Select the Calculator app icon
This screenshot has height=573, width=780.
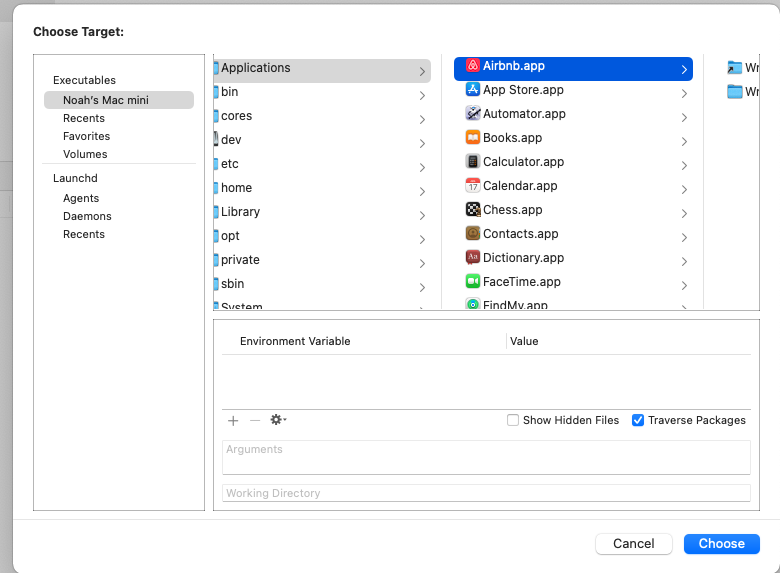coord(473,162)
